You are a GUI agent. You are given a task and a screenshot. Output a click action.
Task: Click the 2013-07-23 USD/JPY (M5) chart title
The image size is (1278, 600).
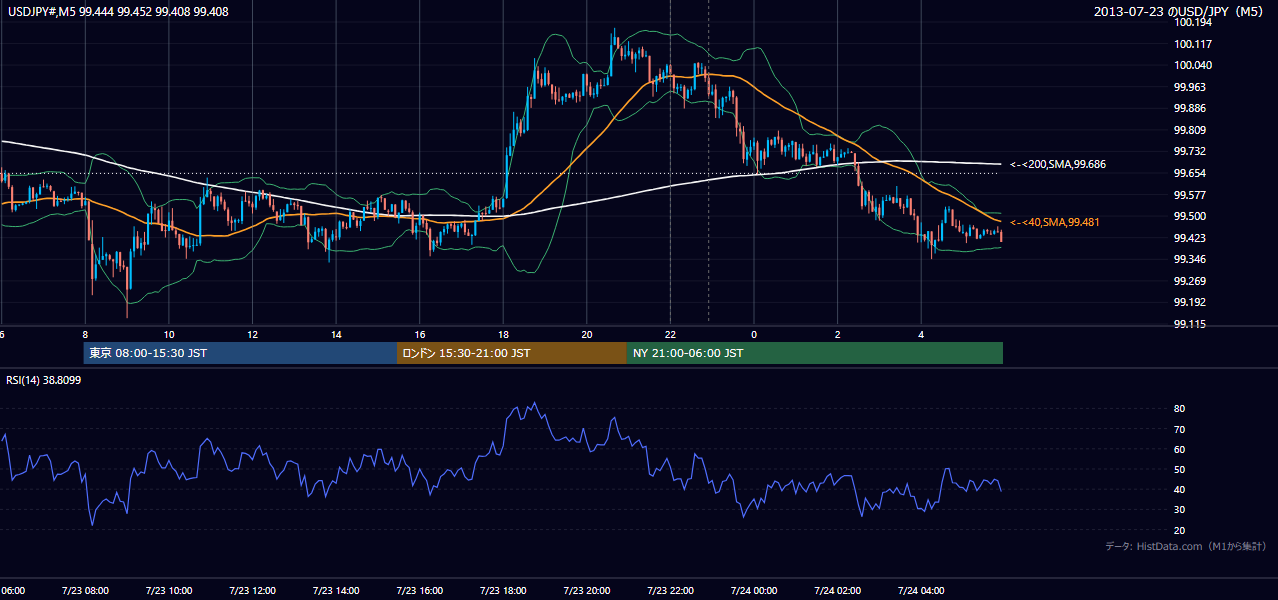click(1180, 11)
